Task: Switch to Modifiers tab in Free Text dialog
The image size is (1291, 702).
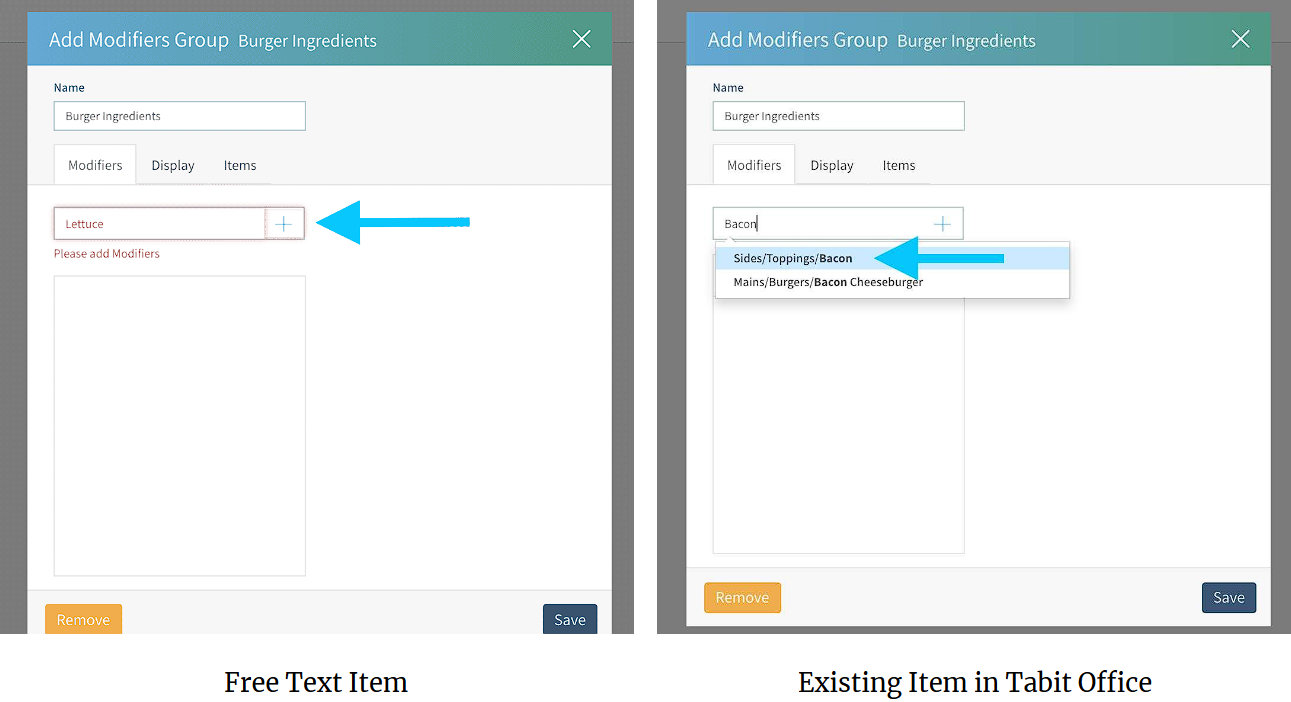Action: tap(95, 166)
